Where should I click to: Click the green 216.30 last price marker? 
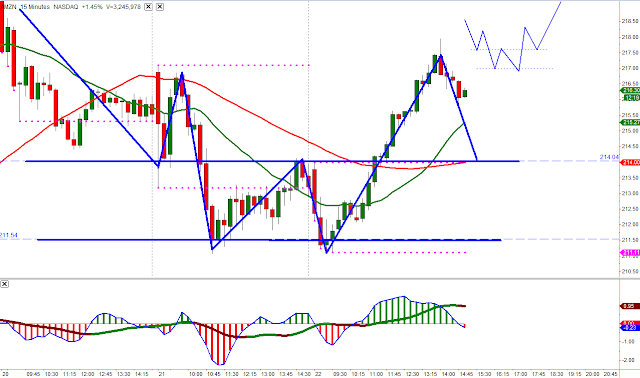[630, 90]
